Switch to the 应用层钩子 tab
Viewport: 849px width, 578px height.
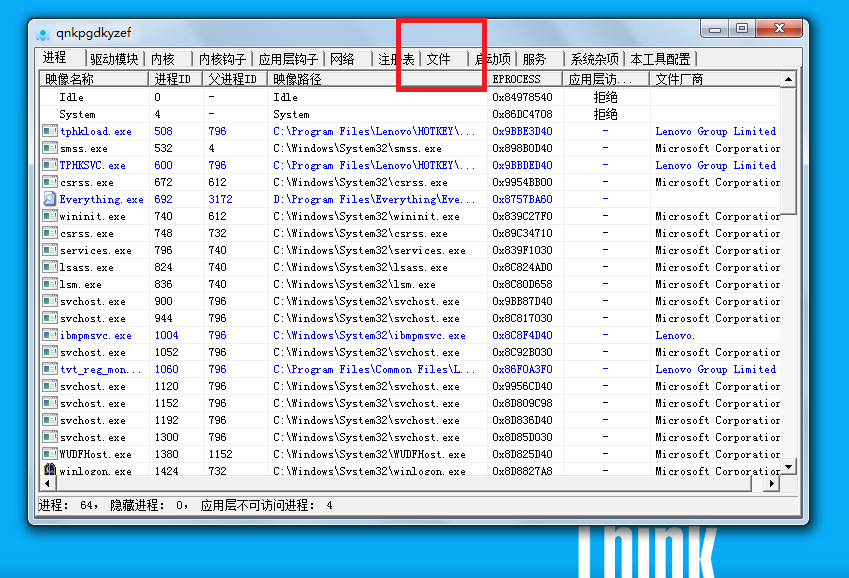click(288, 59)
